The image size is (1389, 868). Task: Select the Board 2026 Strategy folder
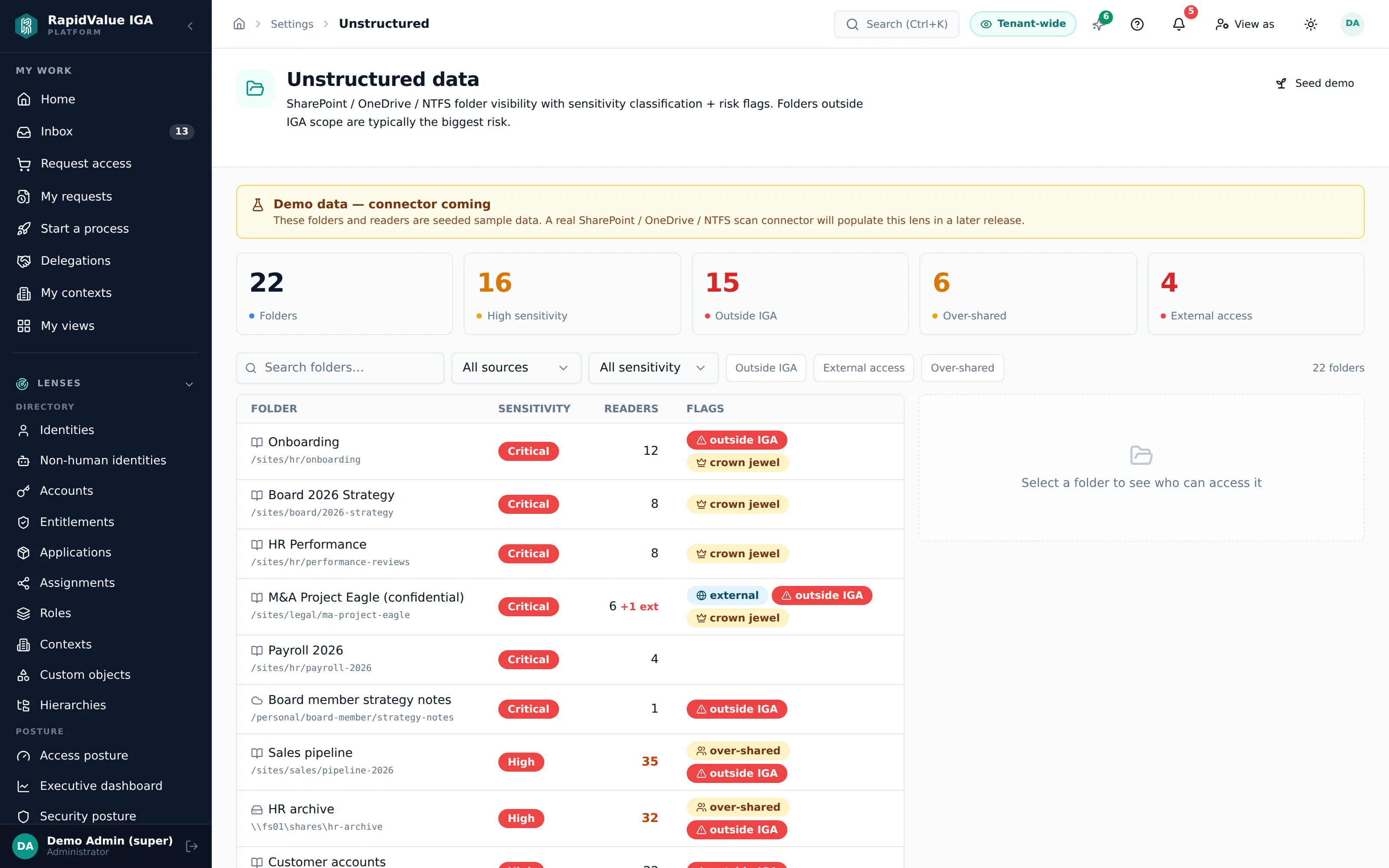coord(570,504)
